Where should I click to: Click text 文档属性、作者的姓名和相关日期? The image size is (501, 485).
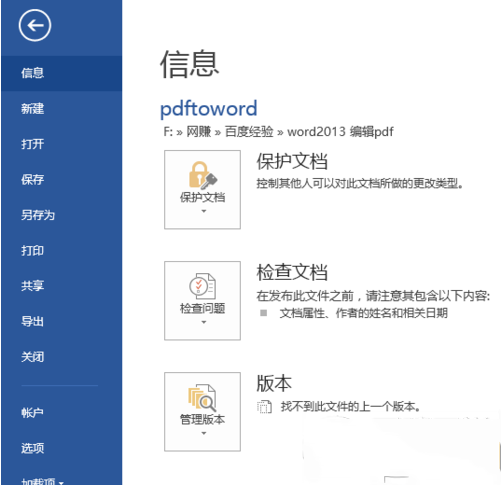tap(363, 313)
